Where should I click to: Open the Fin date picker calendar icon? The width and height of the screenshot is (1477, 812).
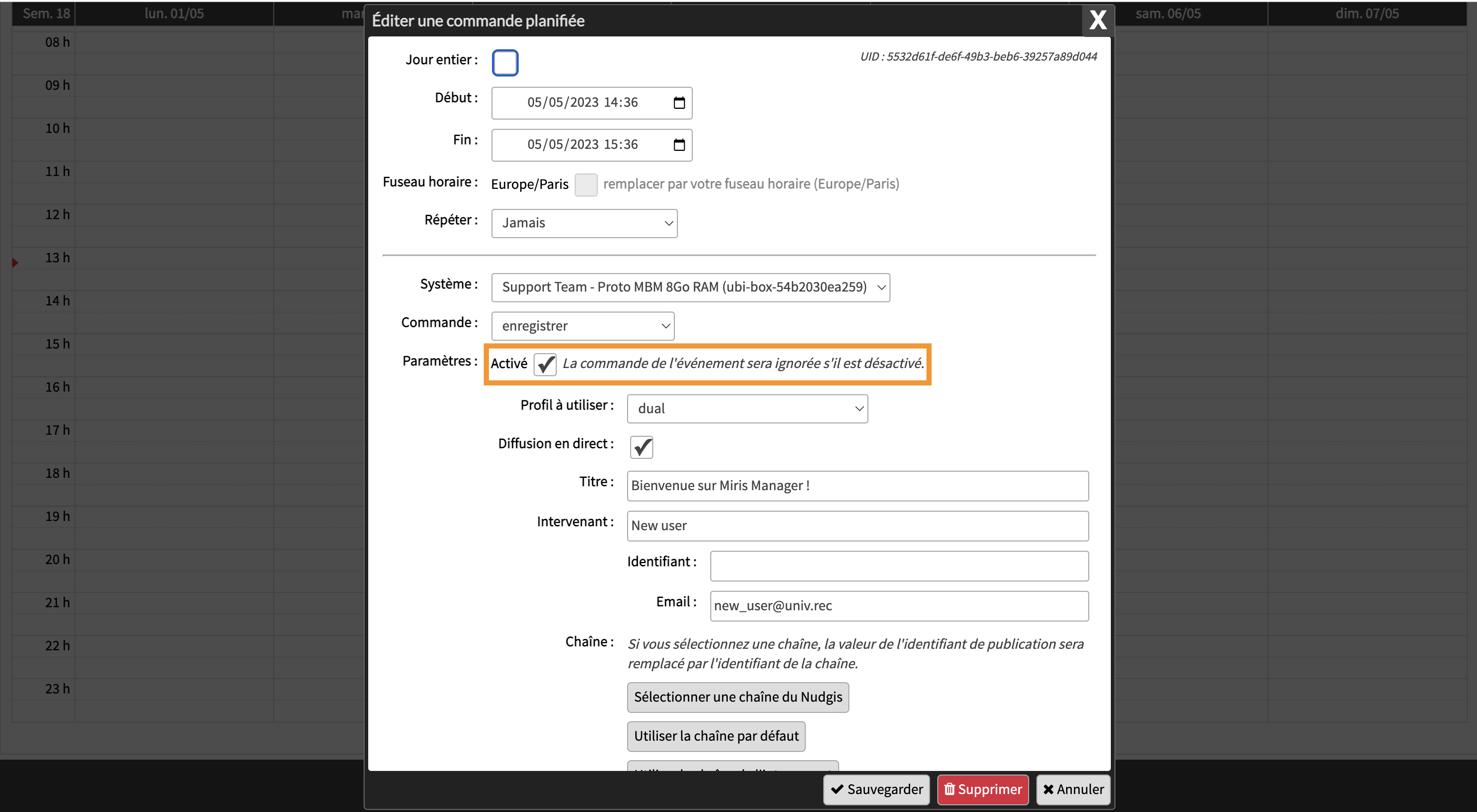(x=679, y=144)
